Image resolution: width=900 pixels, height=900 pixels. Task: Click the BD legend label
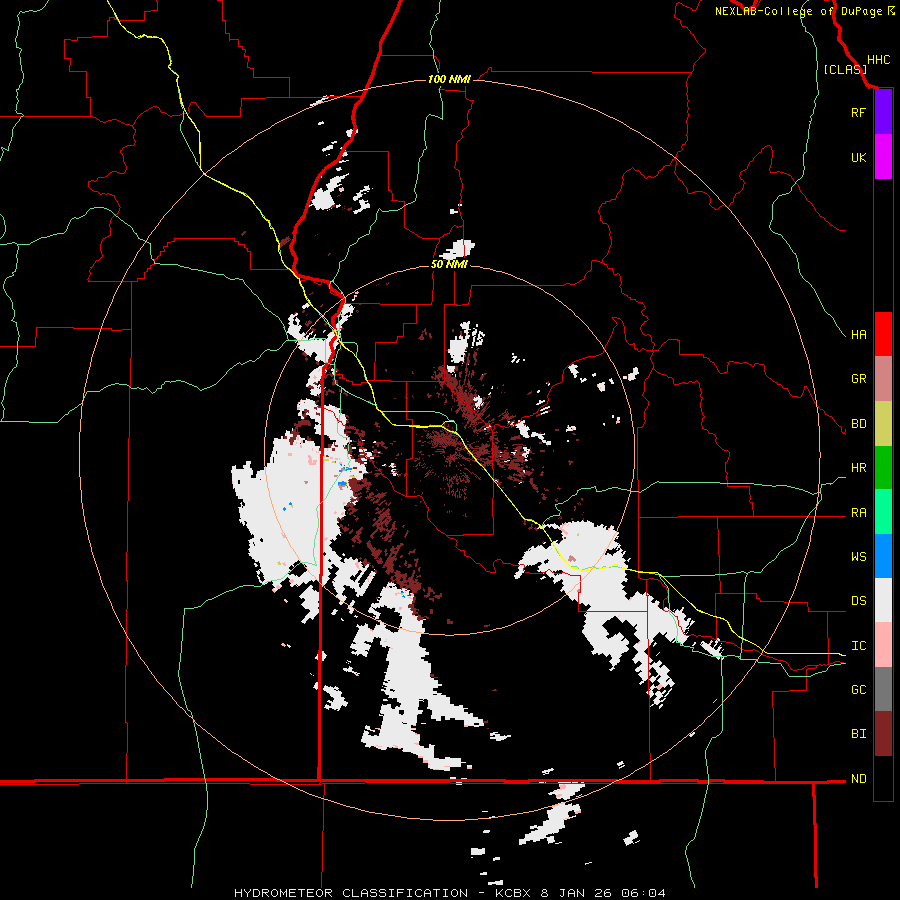click(x=858, y=424)
